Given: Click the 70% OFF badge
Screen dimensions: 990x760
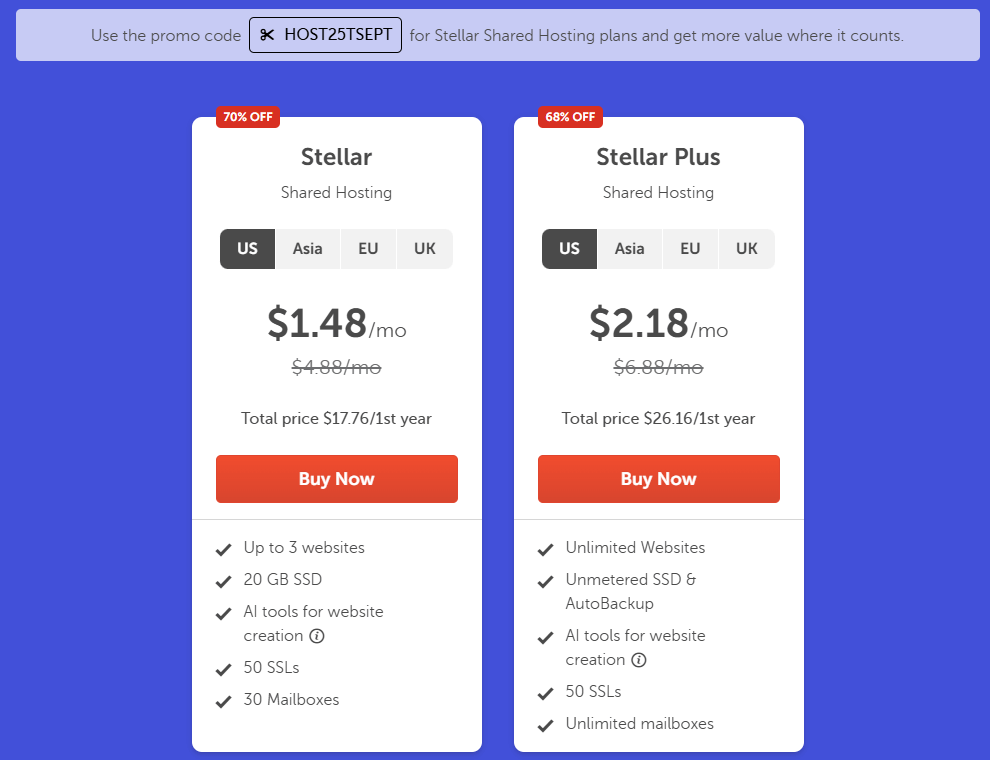Looking at the screenshot, I should [248, 117].
